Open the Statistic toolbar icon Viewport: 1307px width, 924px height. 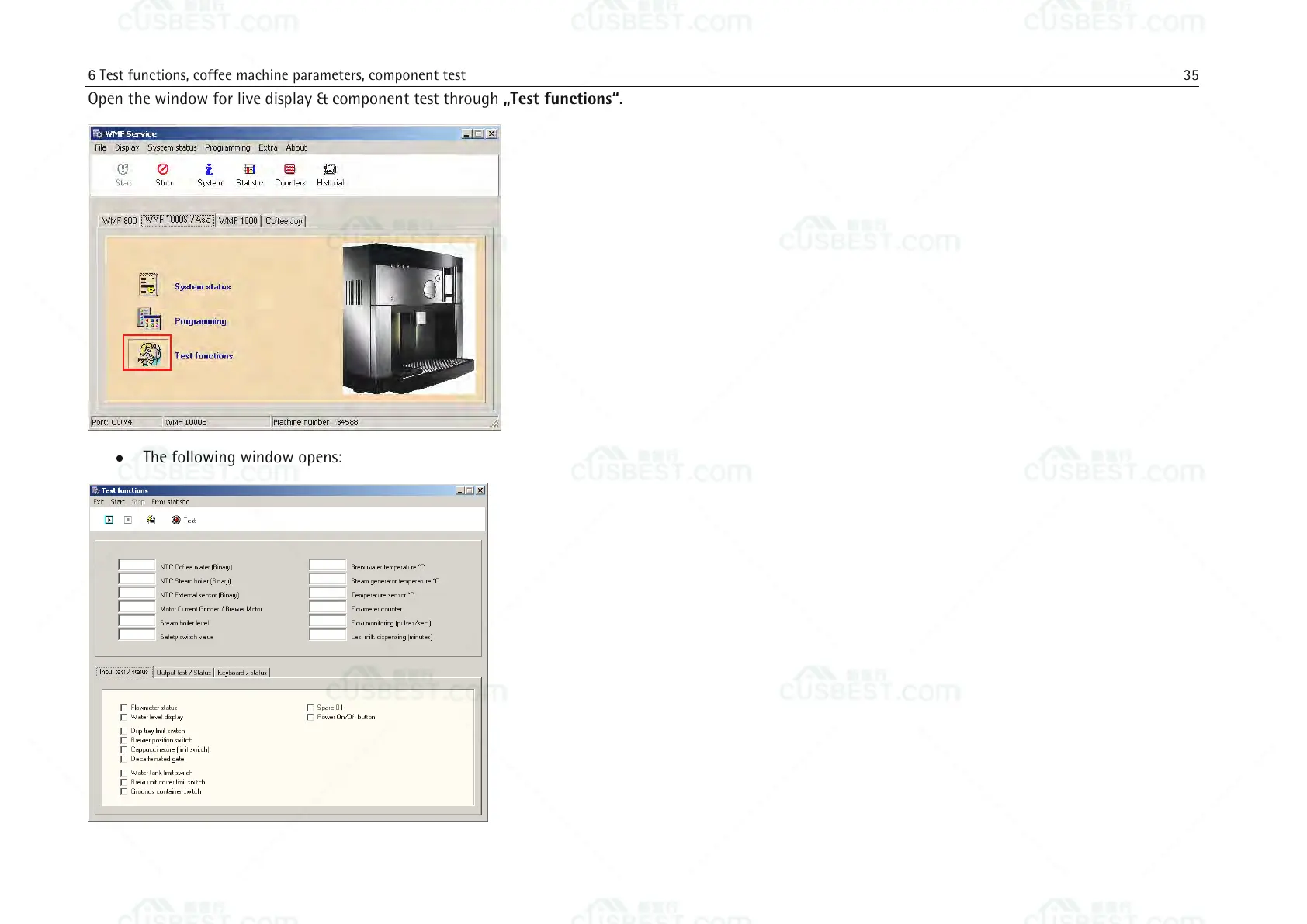pyautogui.click(x=250, y=169)
